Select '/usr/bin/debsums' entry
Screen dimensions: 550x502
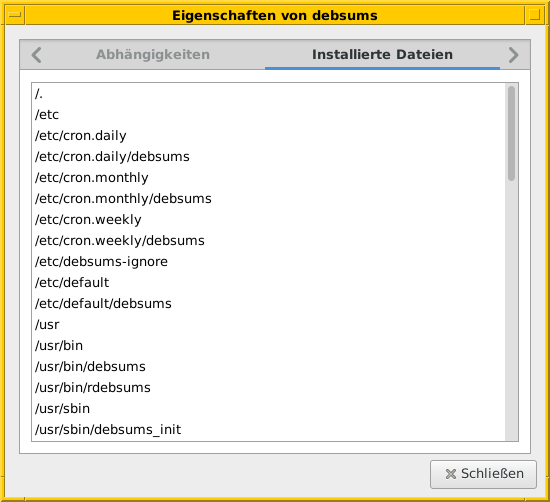coord(269,367)
